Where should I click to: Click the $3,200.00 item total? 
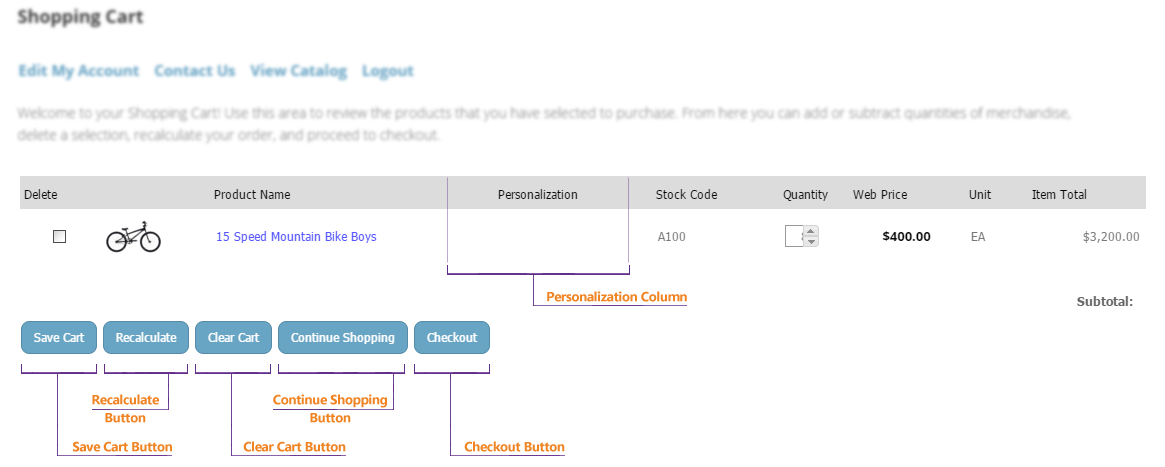coord(1111,237)
